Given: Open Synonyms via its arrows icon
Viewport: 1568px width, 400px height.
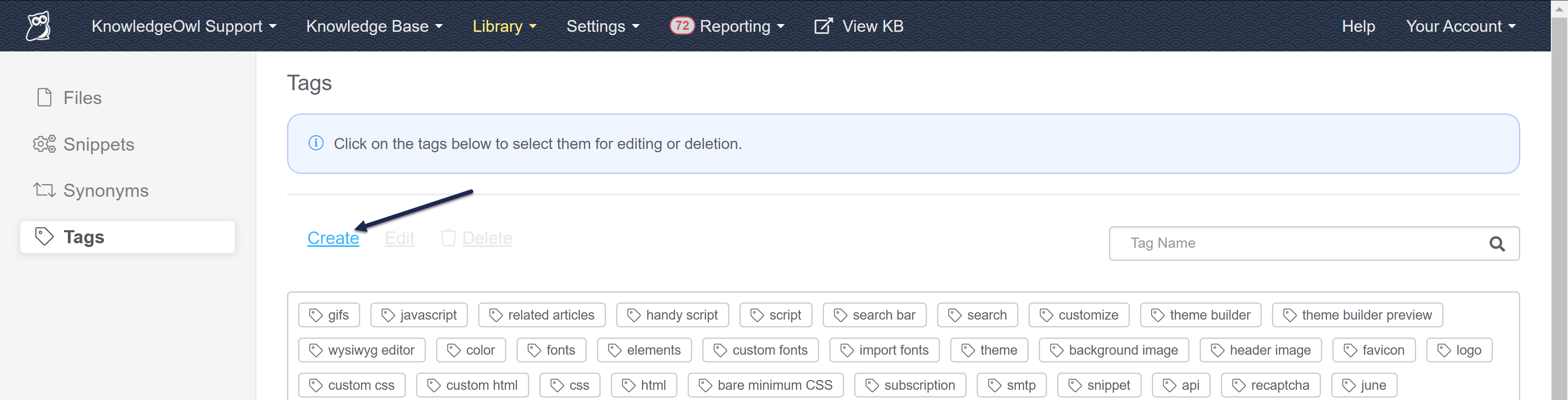Looking at the screenshot, I should point(45,191).
